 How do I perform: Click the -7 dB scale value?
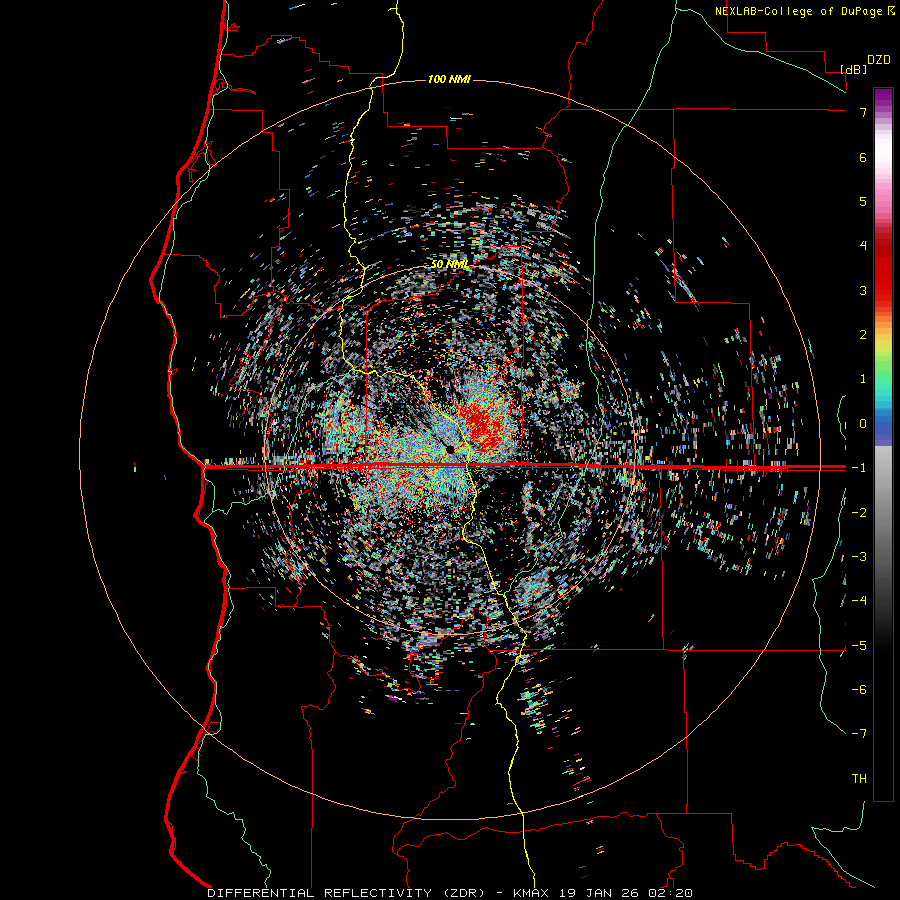(859, 734)
